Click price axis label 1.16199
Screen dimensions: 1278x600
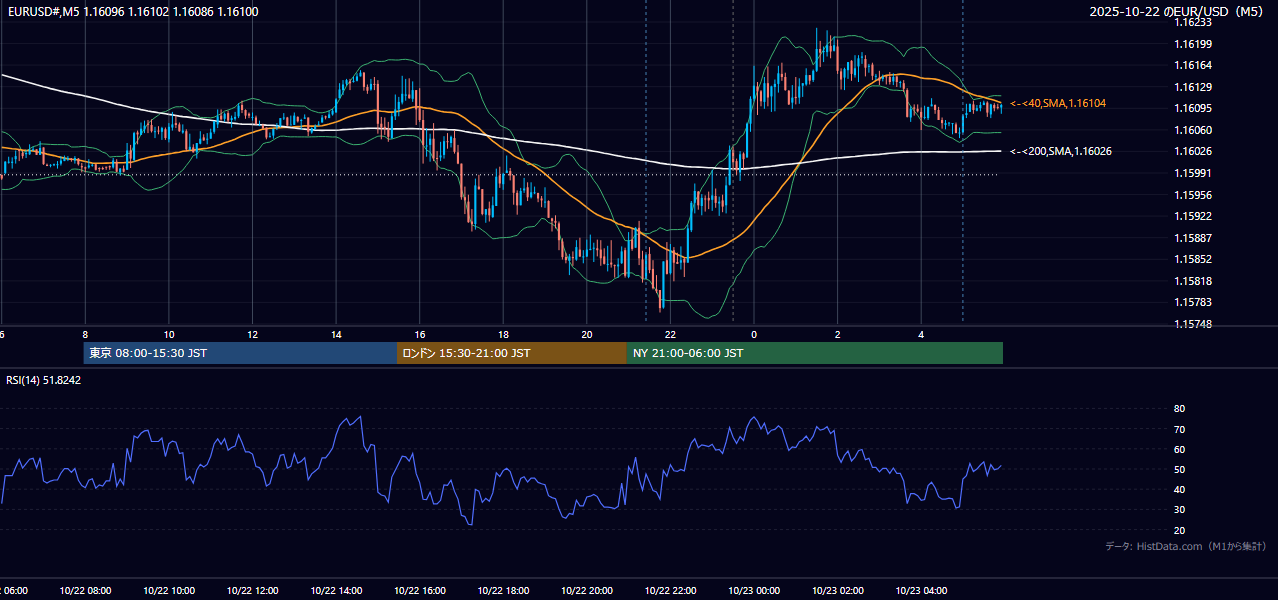coord(1192,44)
